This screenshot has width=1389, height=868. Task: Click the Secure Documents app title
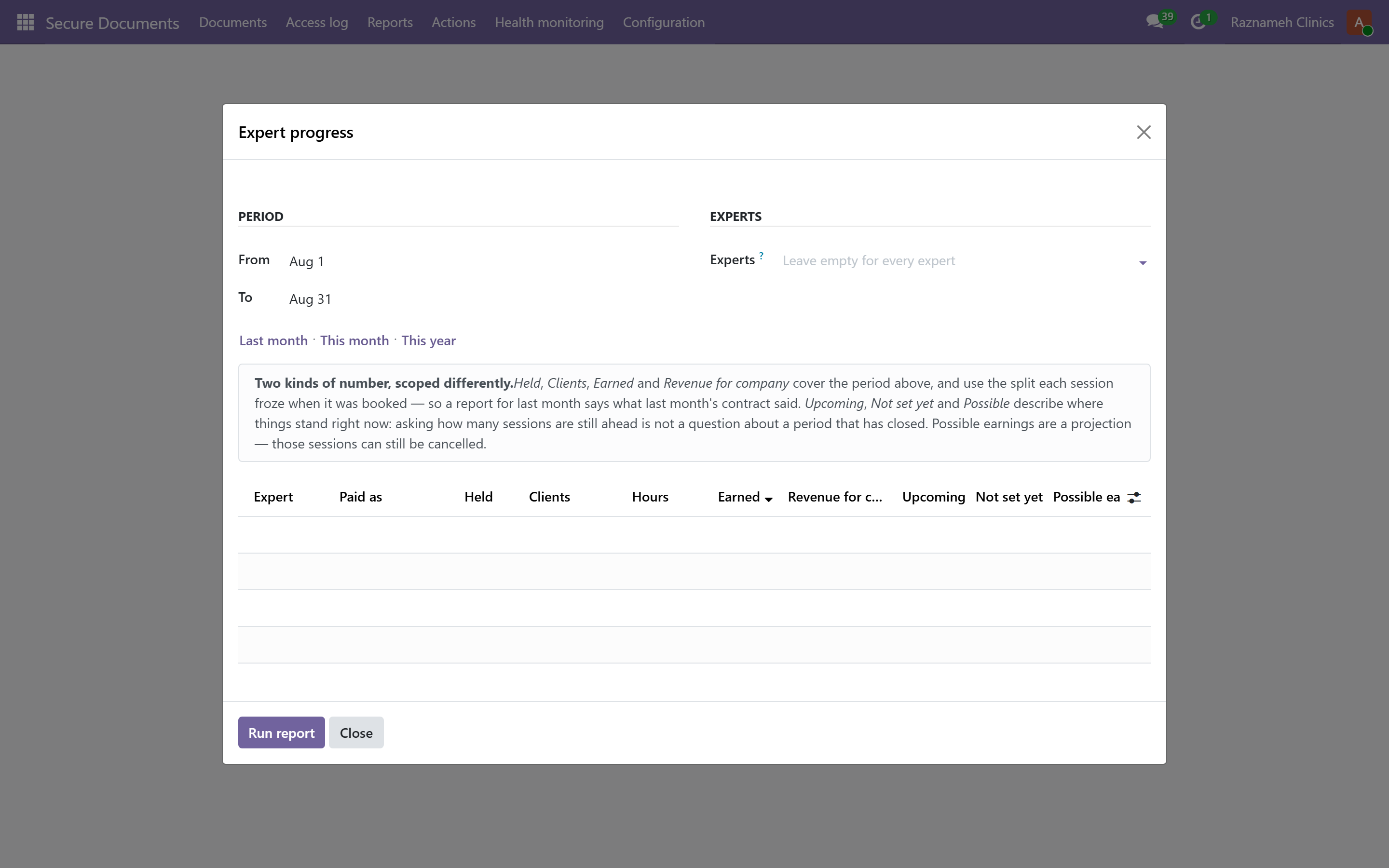tap(112, 23)
